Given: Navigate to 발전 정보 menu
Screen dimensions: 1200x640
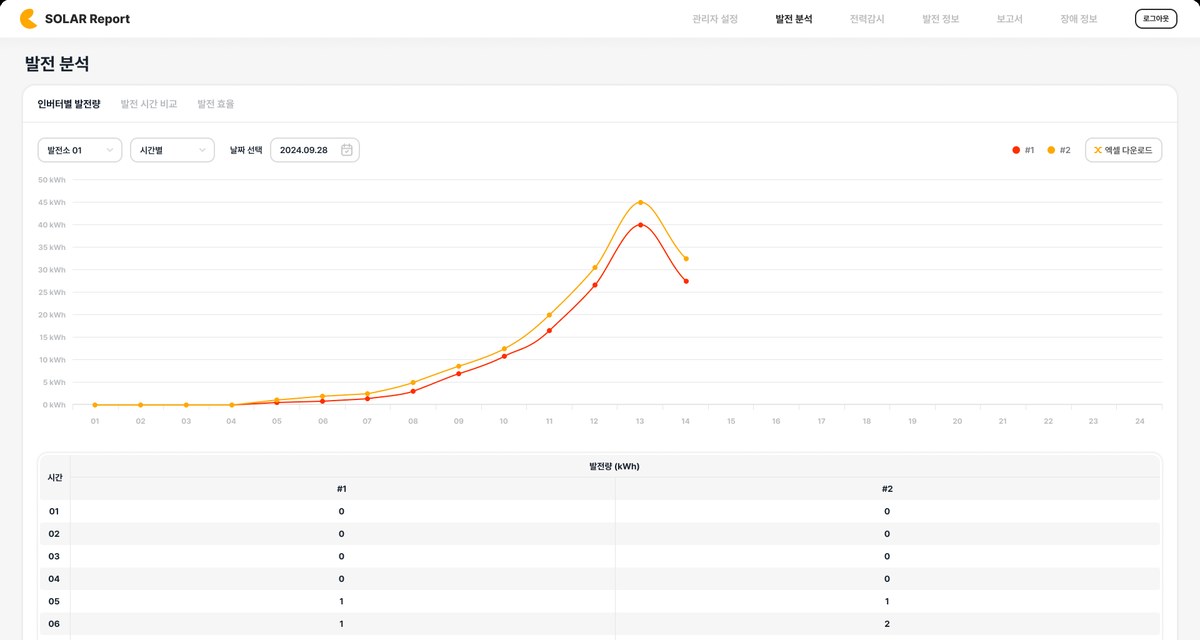Looking at the screenshot, I should [941, 19].
